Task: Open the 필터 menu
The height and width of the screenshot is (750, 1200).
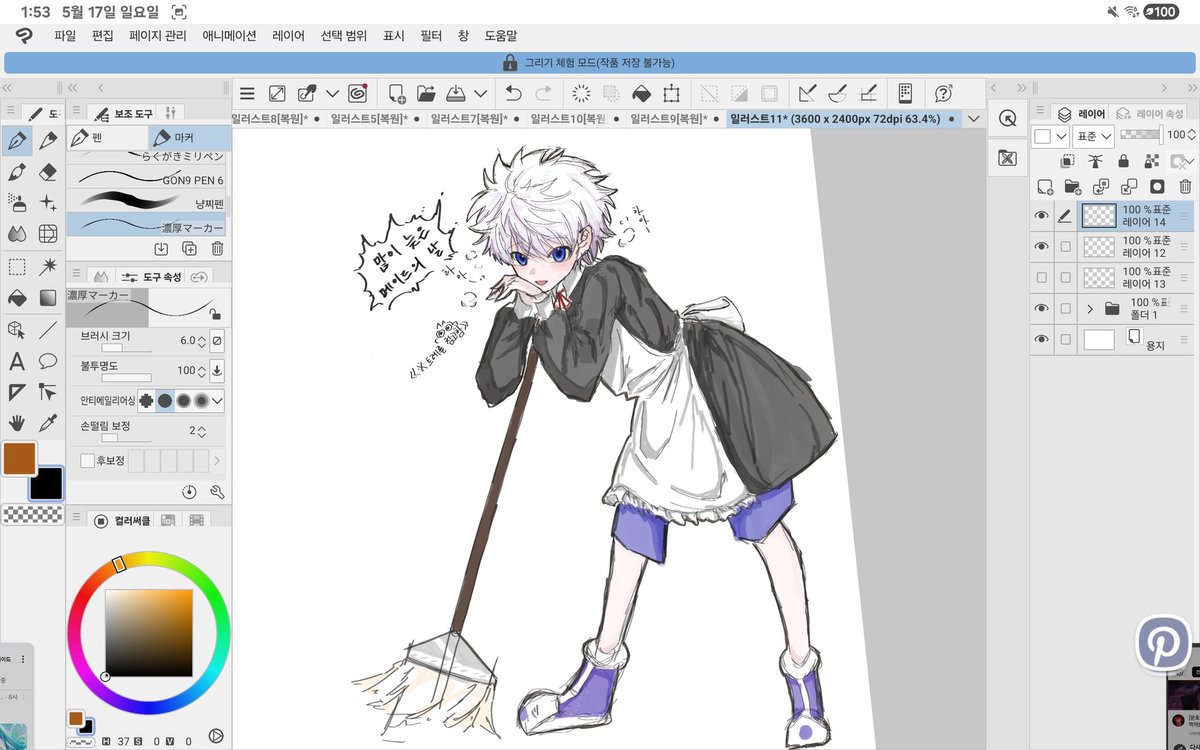Action: point(431,35)
